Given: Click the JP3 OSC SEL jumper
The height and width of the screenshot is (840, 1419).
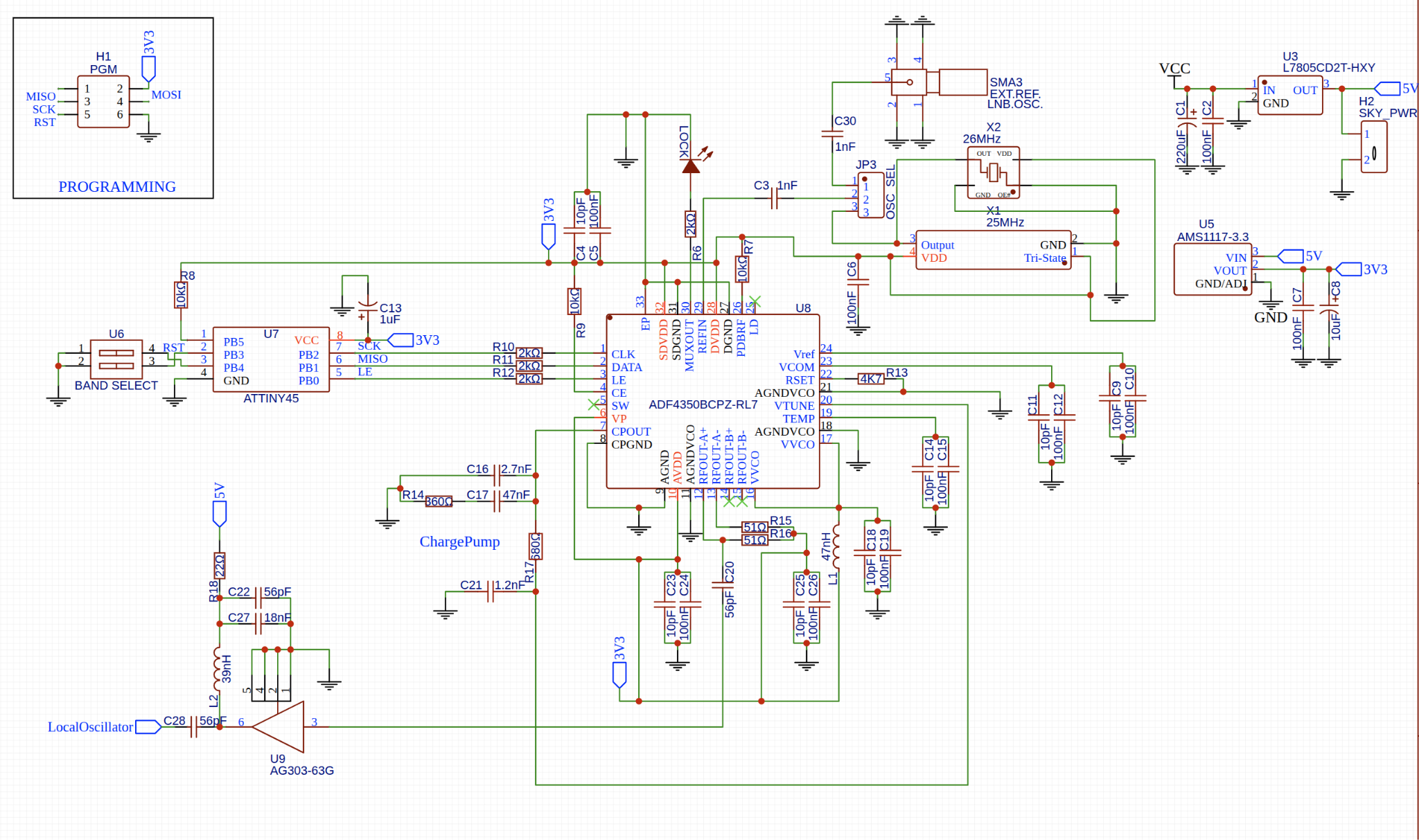Looking at the screenshot, I should click(870, 196).
